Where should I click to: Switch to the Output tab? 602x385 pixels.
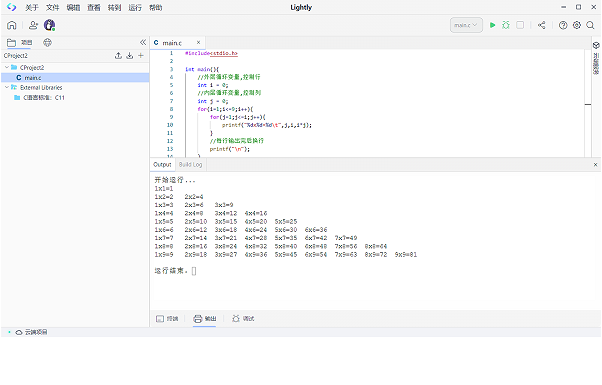pyautogui.click(x=162, y=165)
